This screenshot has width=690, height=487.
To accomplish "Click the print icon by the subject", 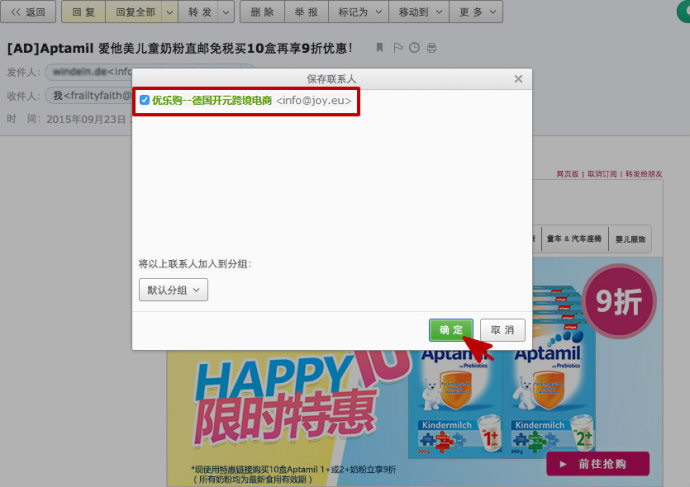I will coord(431,48).
